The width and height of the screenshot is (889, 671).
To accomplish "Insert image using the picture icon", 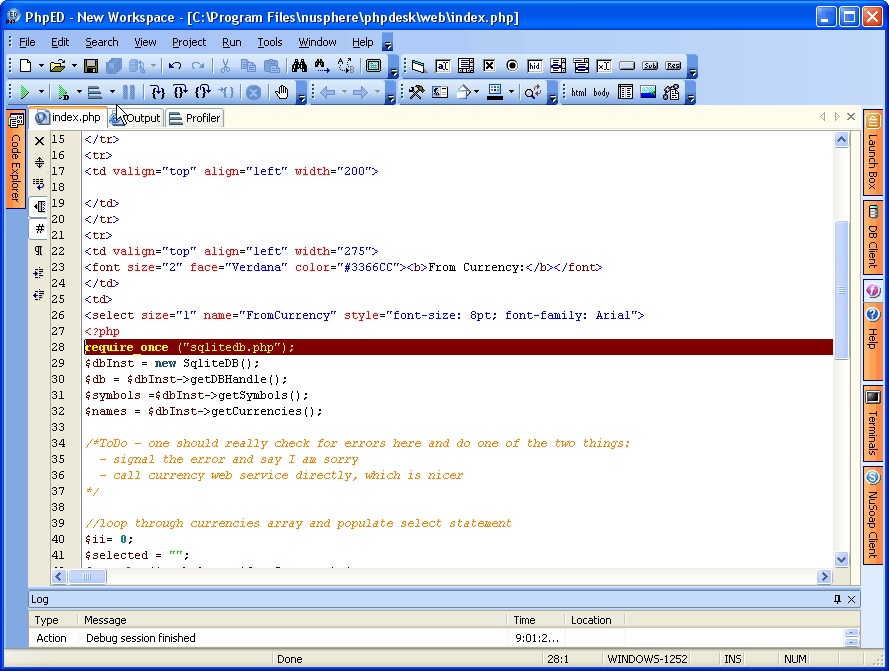I will click(x=648, y=92).
